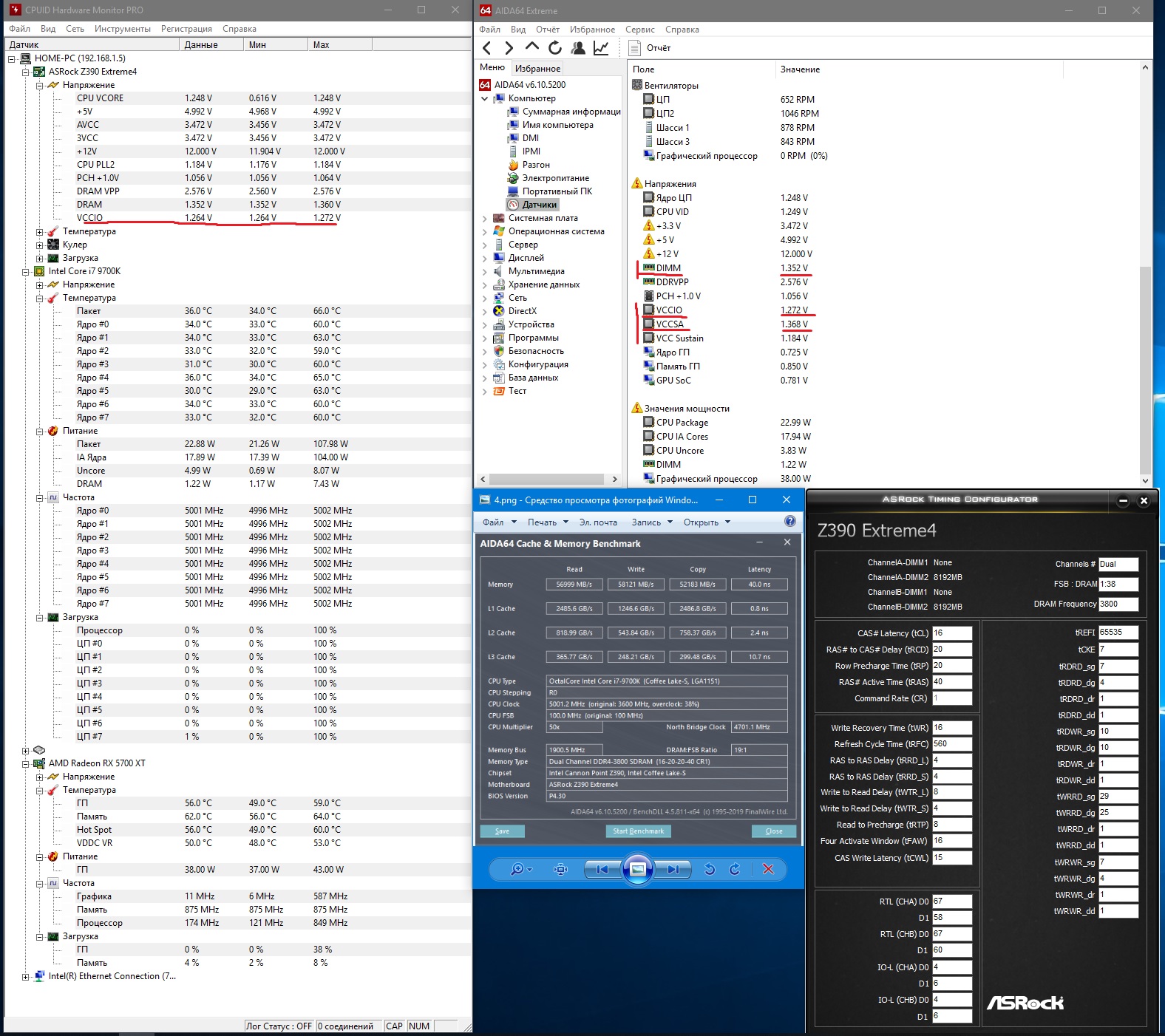
Task: Open the Избранное menu in AIDA64 menu bar
Action: 592,30
